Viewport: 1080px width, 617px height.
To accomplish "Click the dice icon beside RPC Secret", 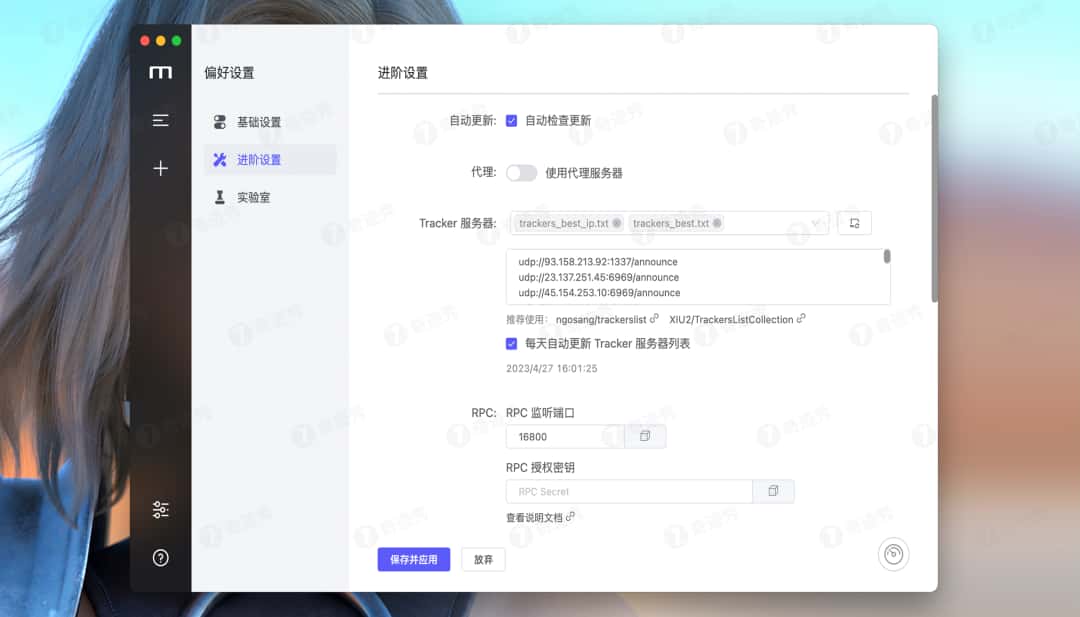I will coord(773,491).
